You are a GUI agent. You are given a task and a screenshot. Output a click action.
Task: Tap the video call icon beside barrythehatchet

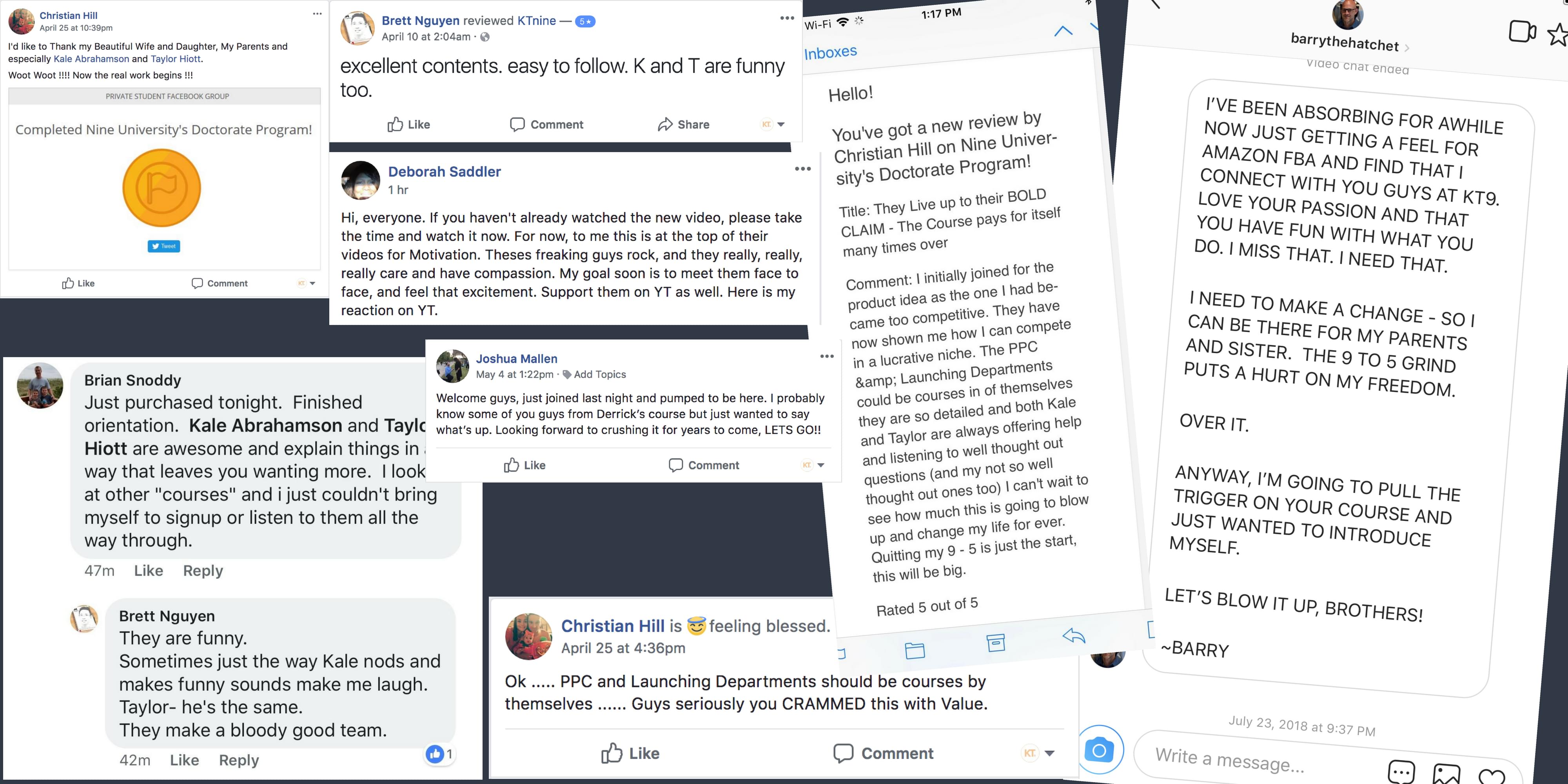[x=1523, y=31]
